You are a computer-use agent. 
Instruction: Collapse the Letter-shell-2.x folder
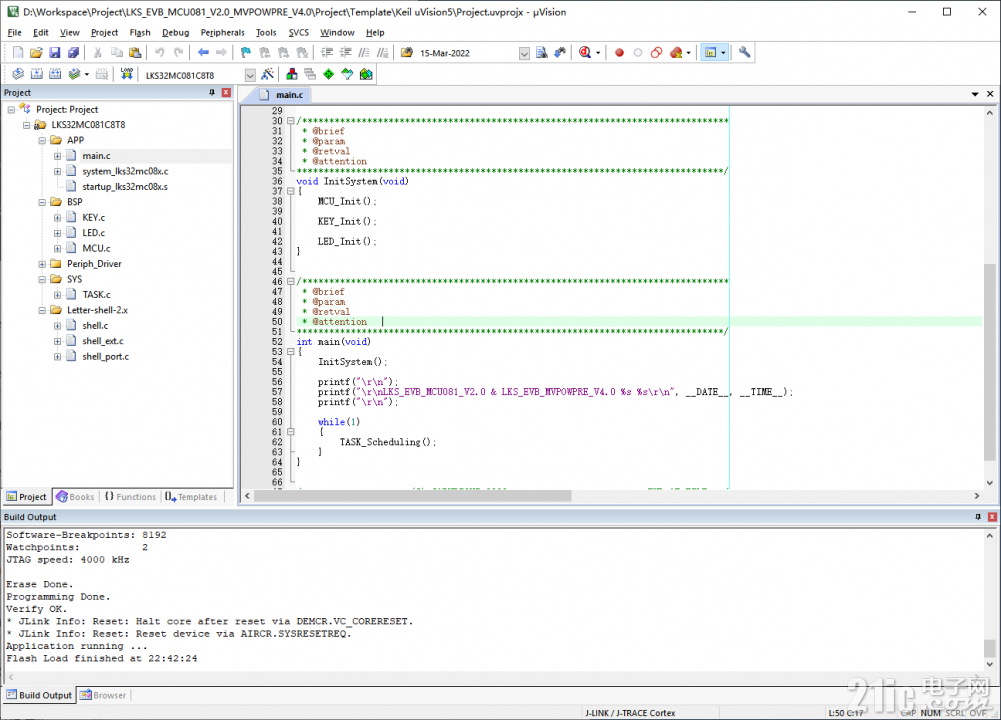click(42, 310)
